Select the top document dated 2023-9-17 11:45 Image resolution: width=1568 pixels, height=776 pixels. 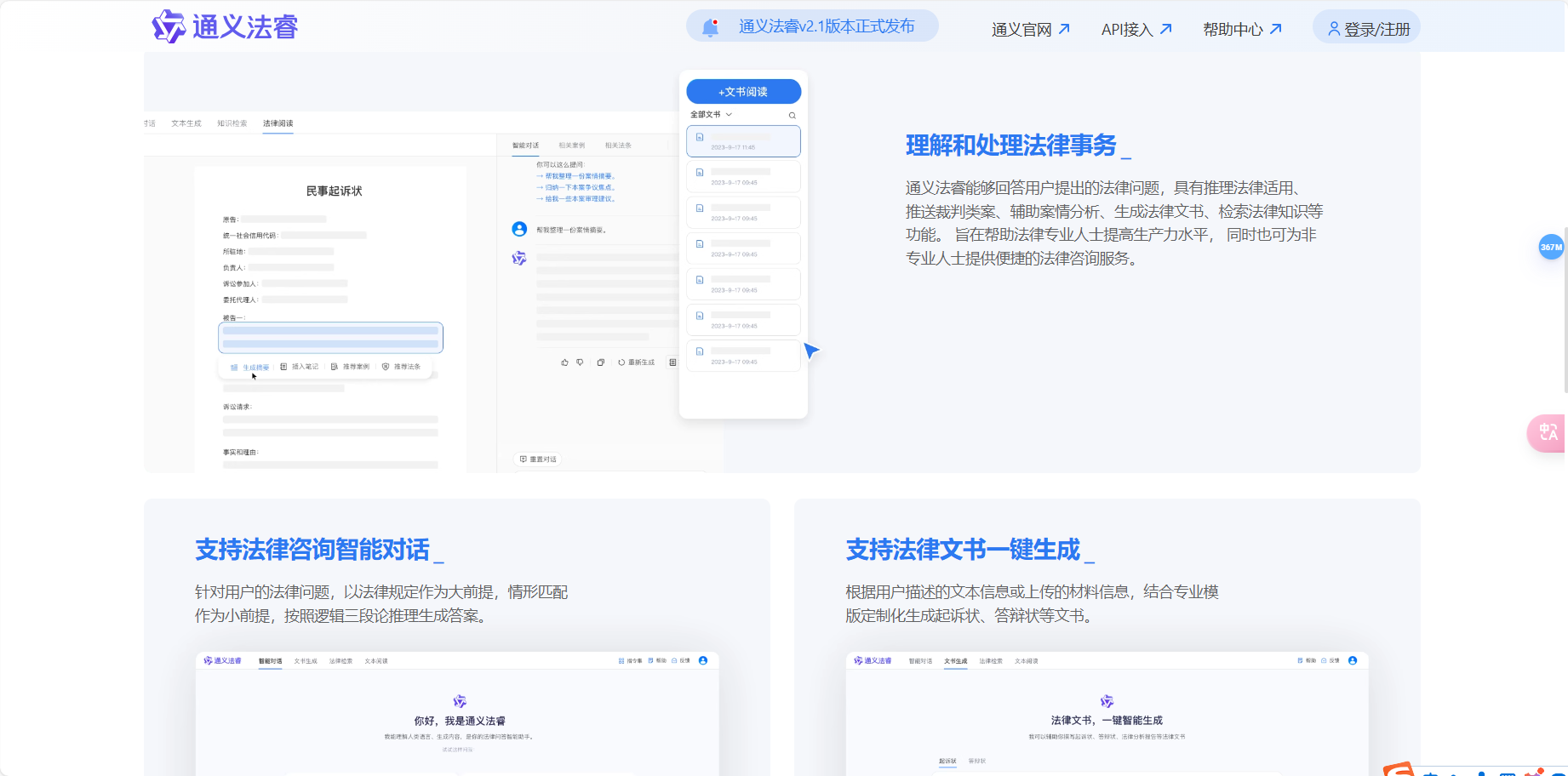pyautogui.click(x=742, y=141)
